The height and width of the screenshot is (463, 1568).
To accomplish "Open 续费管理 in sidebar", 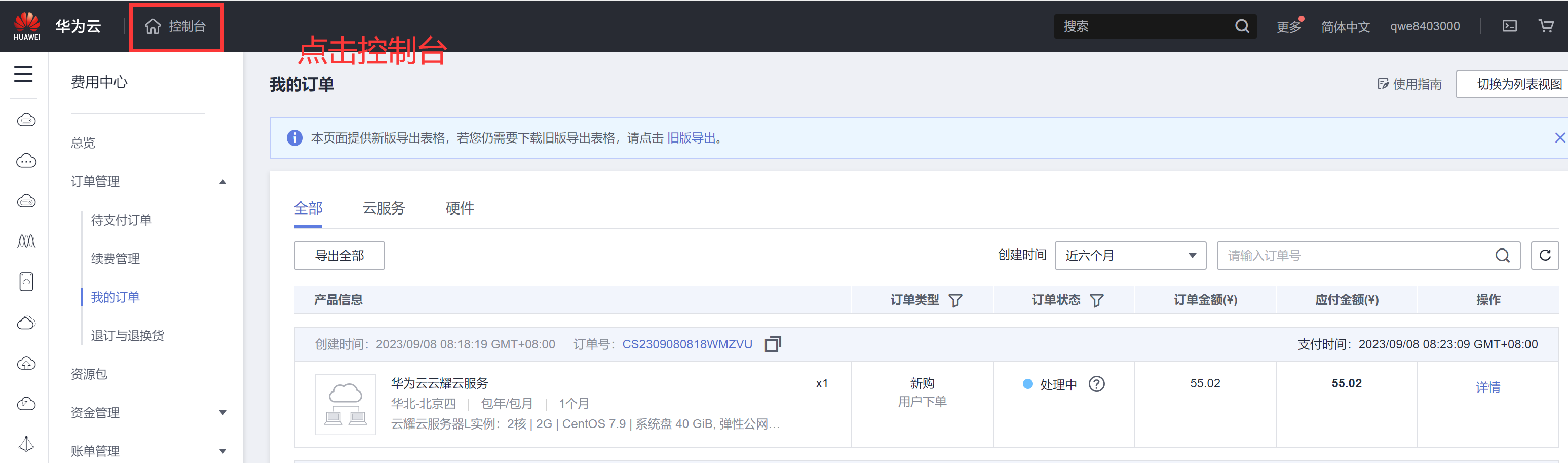I will [x=115, y=258].
